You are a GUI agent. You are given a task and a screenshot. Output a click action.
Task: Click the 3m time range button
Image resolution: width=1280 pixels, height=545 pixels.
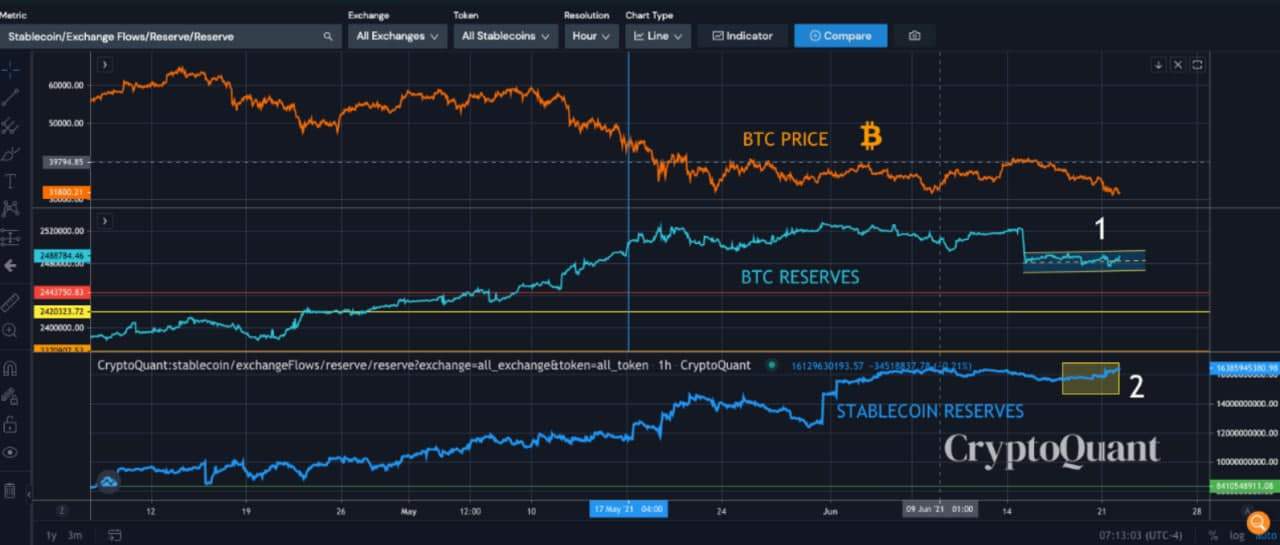pyautogui.click(x=75, y=535)
